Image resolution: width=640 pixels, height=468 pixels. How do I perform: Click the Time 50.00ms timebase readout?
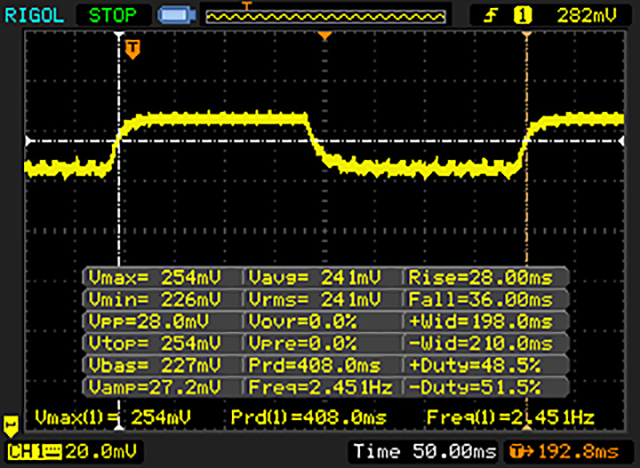coord(425,452)
